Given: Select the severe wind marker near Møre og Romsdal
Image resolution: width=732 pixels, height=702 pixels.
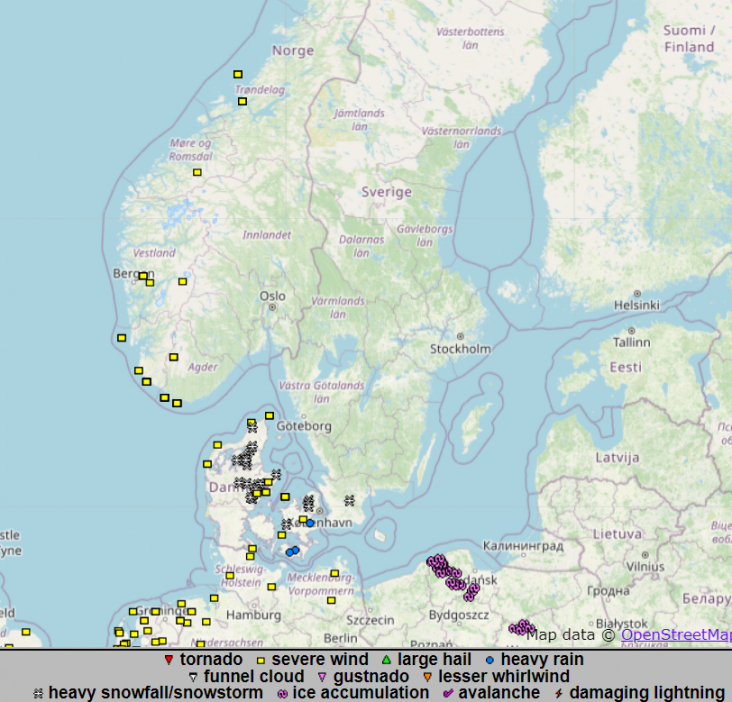Looking at the screenshot, I should pyautogui.click(x=197, y=172).
